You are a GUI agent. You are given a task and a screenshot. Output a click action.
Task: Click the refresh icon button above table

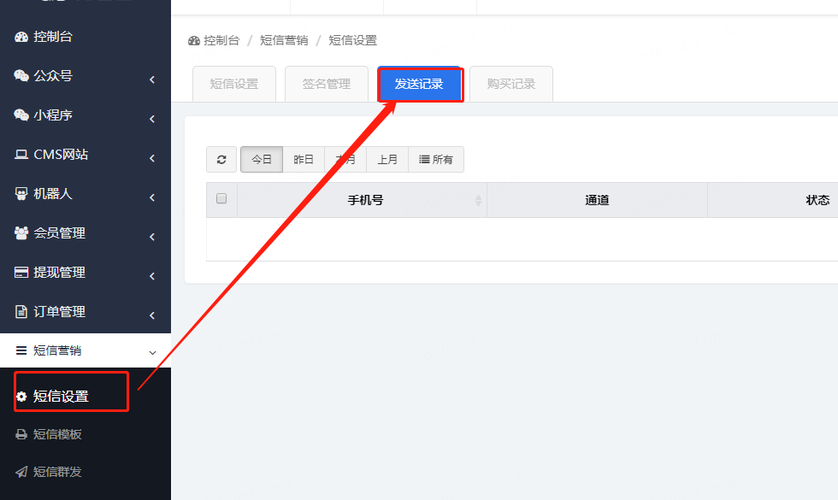[x=221, y=159]
